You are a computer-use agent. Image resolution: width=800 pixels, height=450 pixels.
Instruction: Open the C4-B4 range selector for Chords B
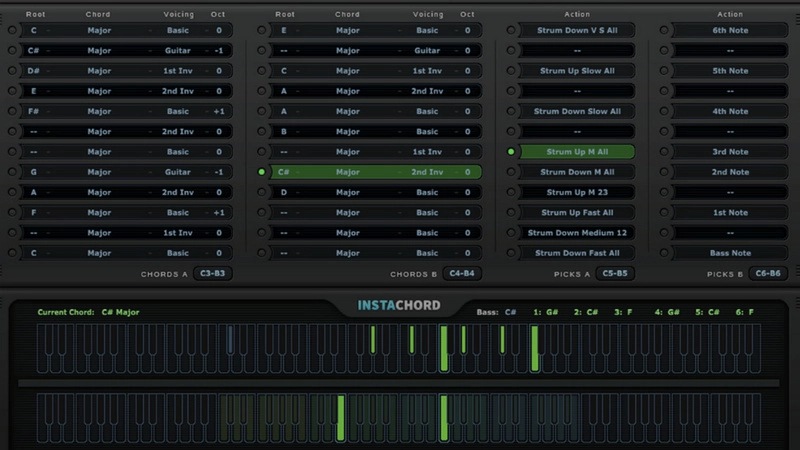coord(462,273)
